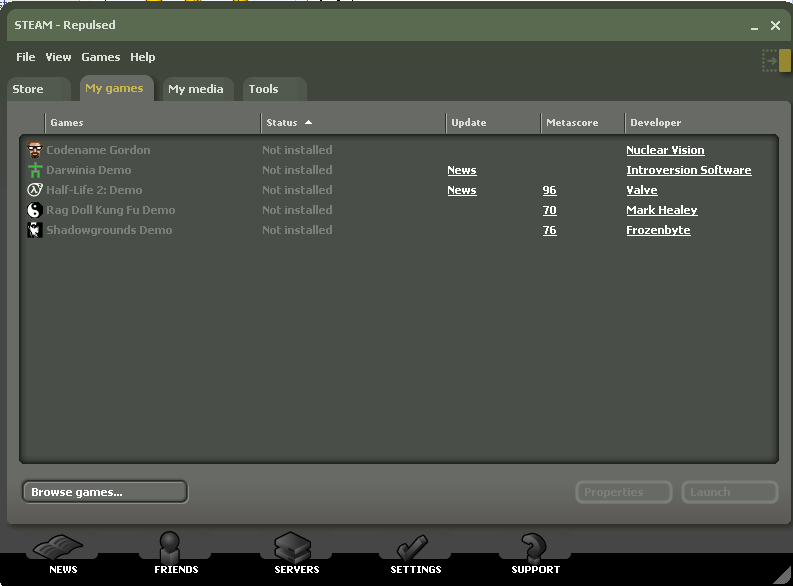The image size is (793, 586).
Task: Click the Browse games... button
Action: point(104,492)
